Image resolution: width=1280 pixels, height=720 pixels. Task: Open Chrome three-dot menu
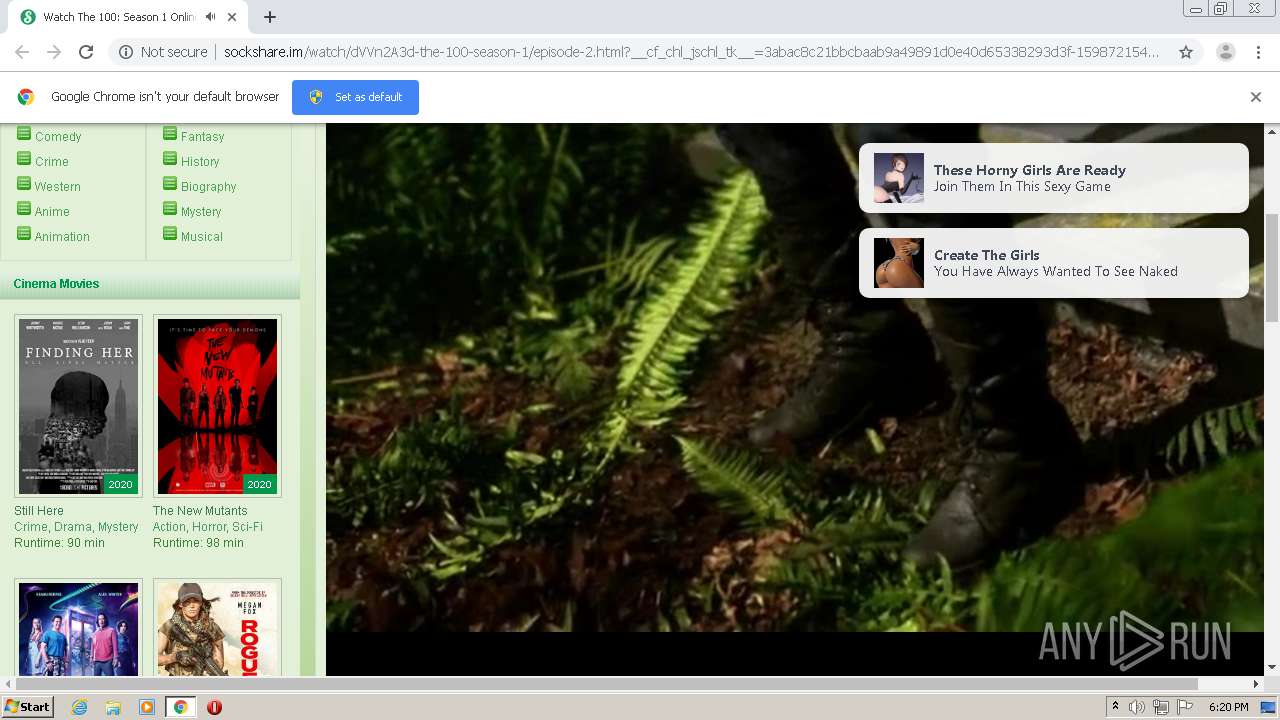[1258, 52]
